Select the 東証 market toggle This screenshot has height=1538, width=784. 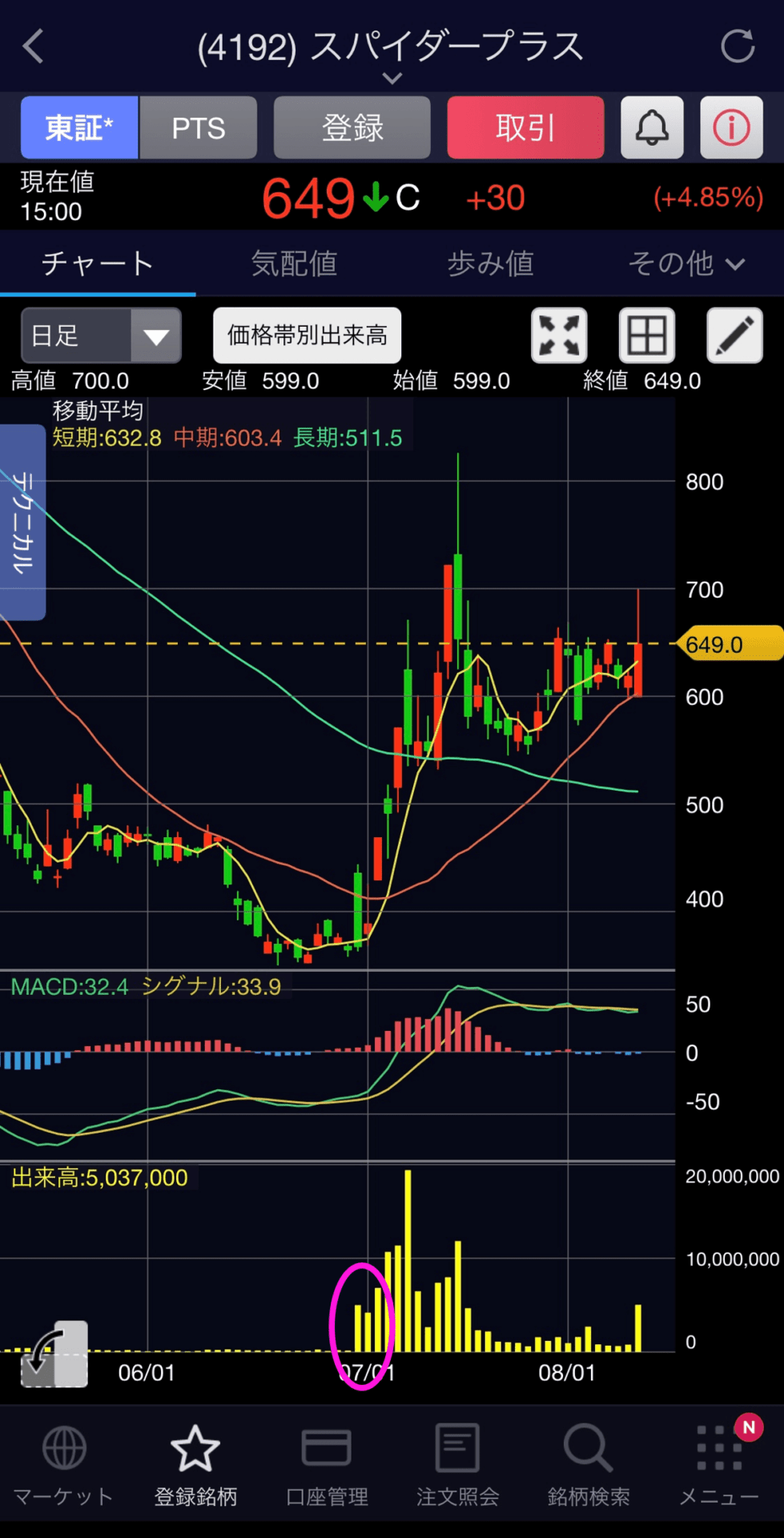(79, 127)
